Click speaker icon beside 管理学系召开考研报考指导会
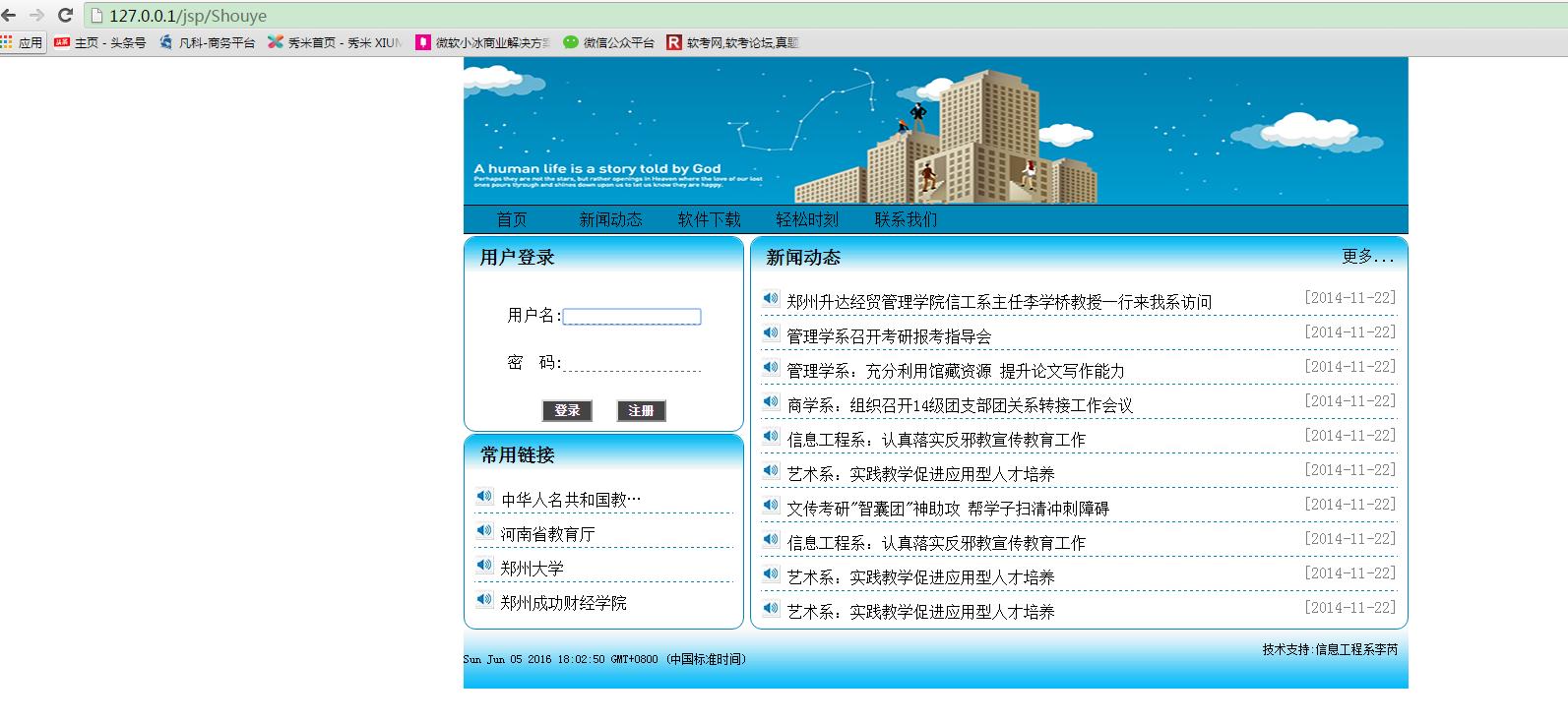The image size is (1568, 723). click(x=771, y=332)
